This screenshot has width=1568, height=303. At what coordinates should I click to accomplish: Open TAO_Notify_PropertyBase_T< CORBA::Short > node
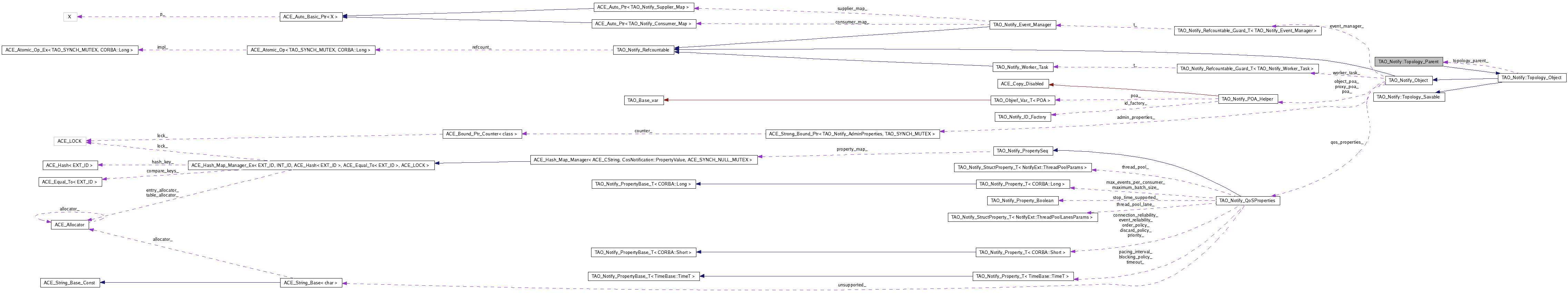(x=644, y=253)
